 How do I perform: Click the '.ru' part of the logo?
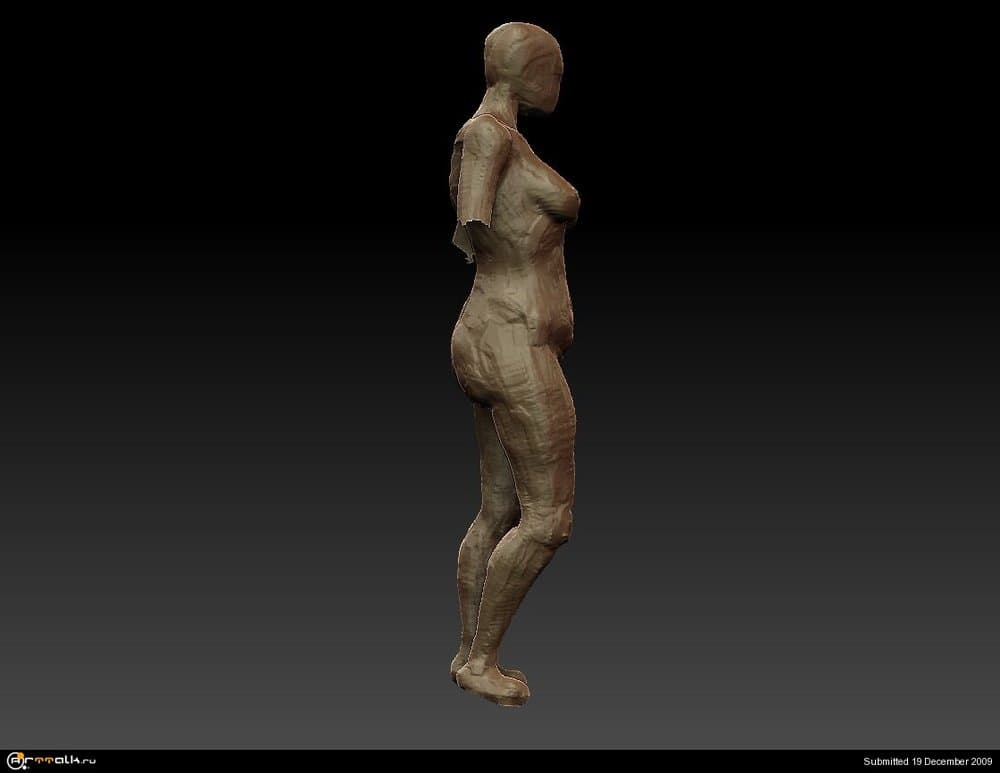[x=88, y=763]
